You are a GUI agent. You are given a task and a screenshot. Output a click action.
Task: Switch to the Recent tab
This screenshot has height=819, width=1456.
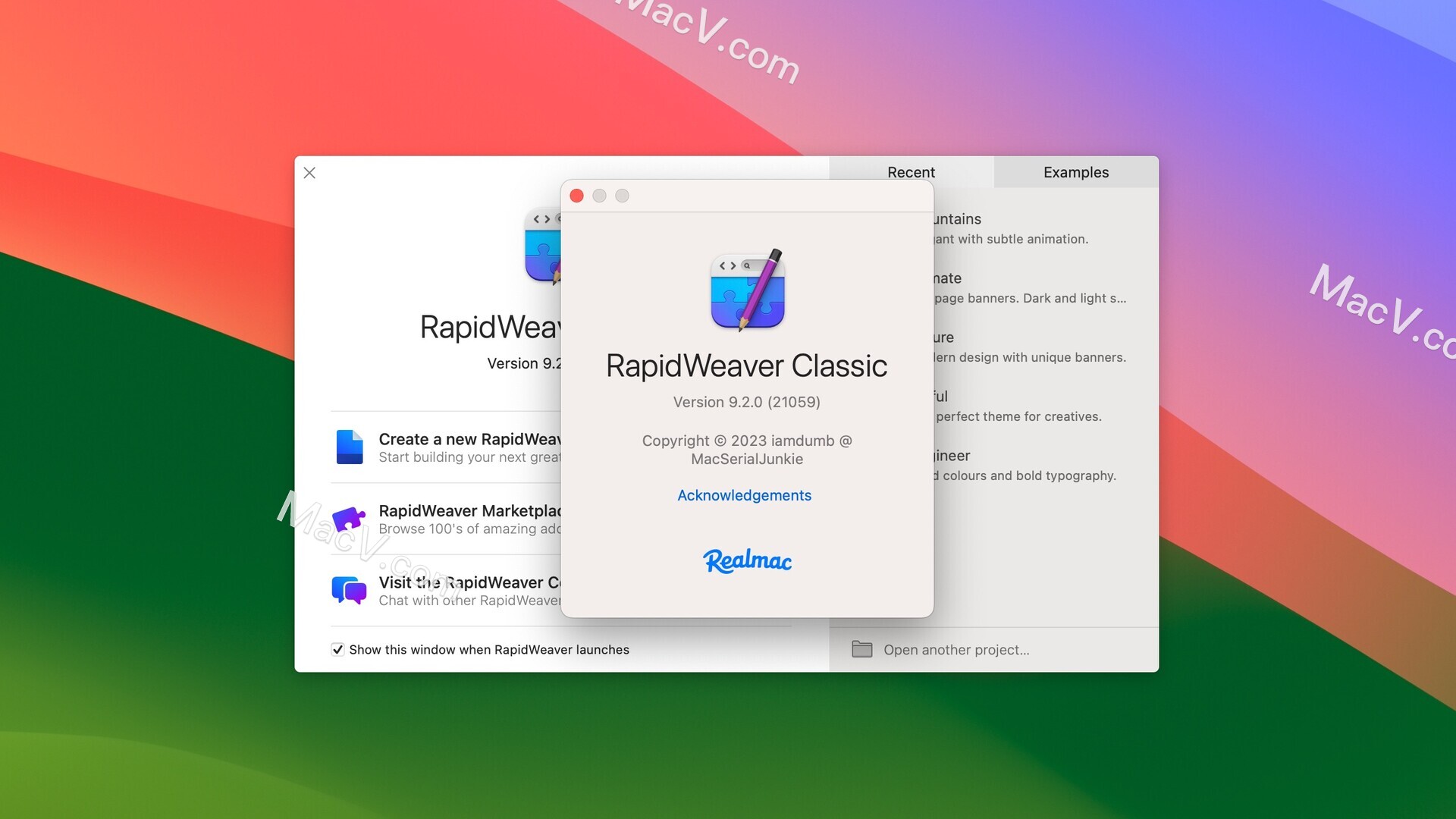coord(911,172)
